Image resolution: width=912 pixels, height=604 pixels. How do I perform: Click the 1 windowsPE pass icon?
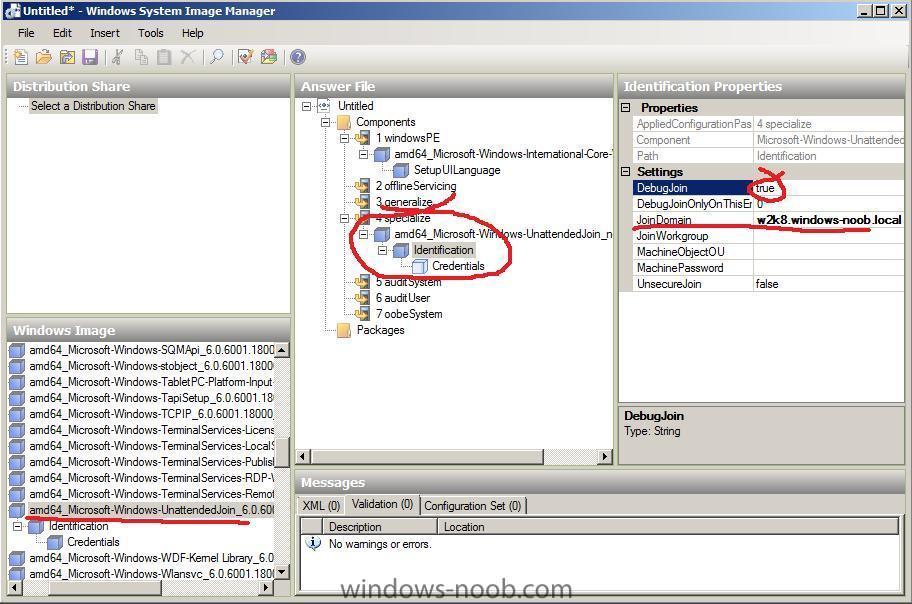pyautogui.click(x=362, y=138)
